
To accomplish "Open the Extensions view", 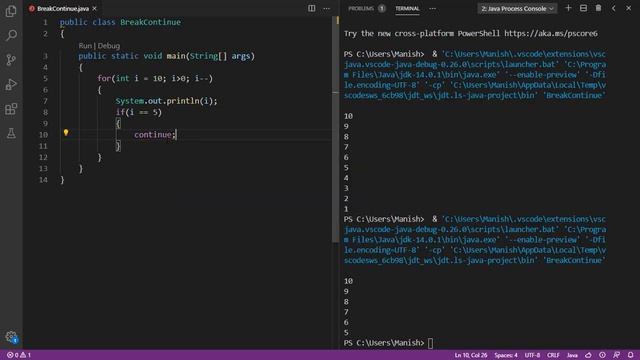I will [11, 109].
